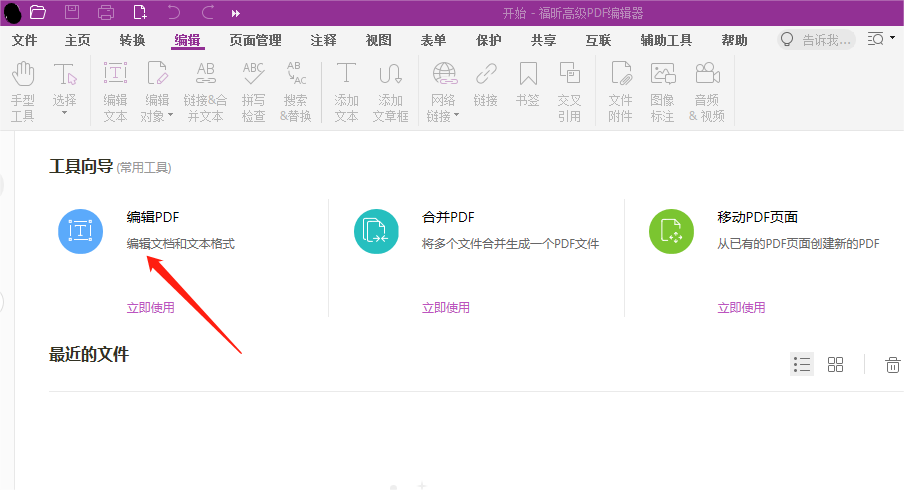This screenshot has width=904, height=490.
Task: Run Spell Check (拼写检查)
Action: pos(253,92)
